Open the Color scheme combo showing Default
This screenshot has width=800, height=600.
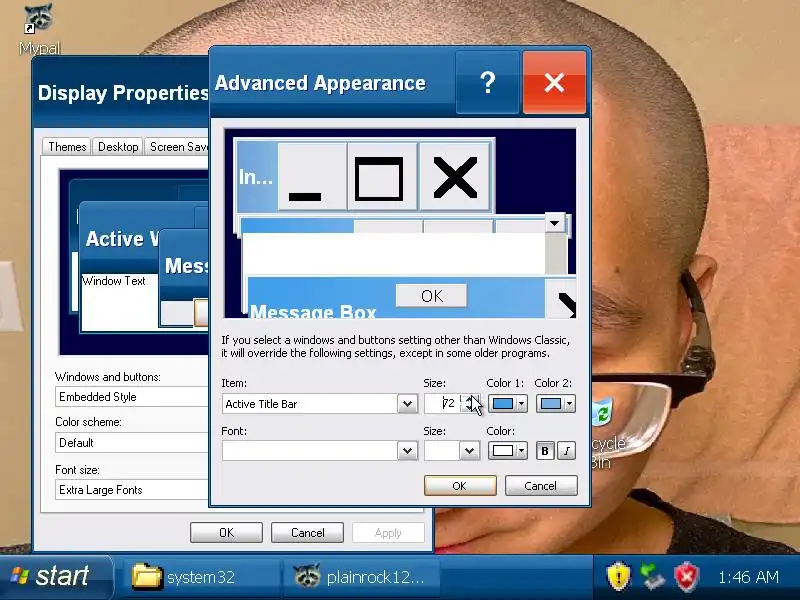[x=132, y=443]
